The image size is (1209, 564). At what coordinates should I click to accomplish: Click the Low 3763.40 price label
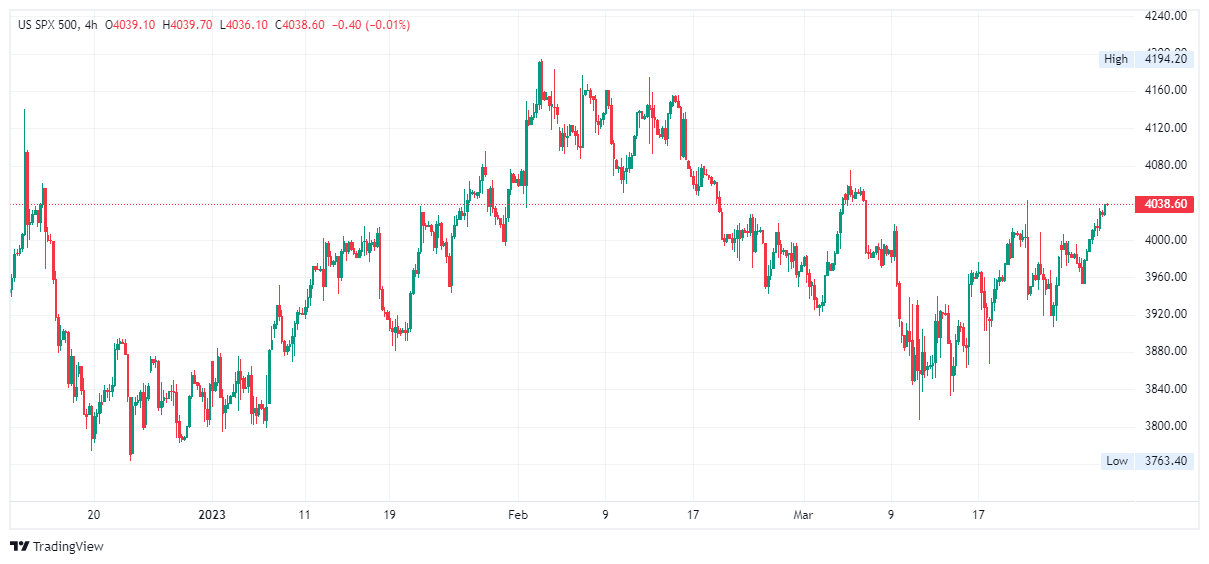[1145, 461]
